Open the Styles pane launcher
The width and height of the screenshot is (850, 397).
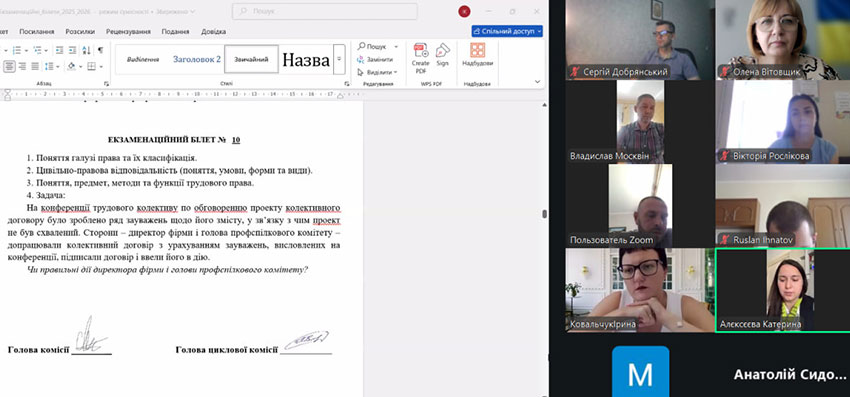[346, 84]
